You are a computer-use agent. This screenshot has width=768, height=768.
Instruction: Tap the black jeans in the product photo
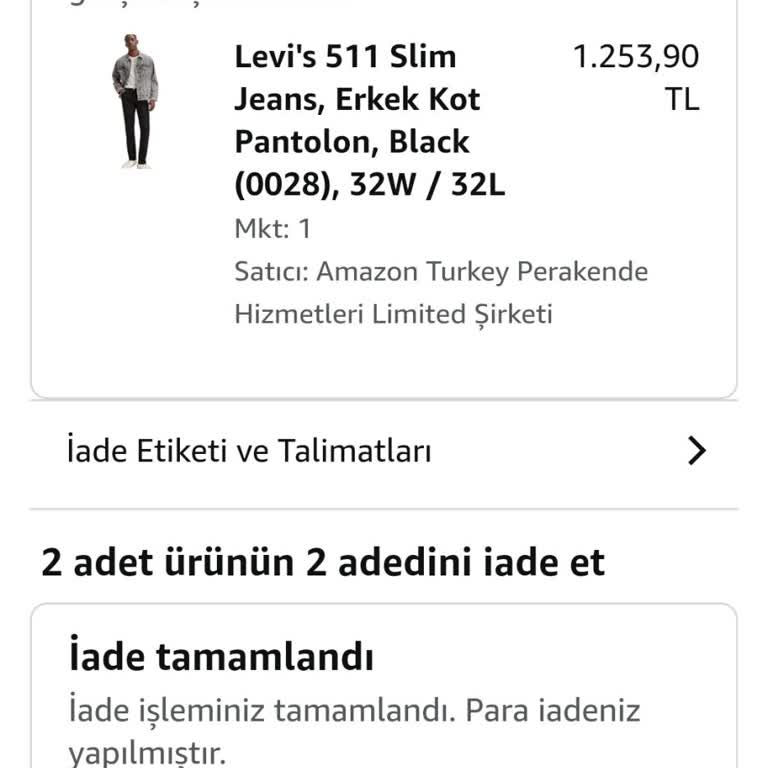tap(135, 126)
